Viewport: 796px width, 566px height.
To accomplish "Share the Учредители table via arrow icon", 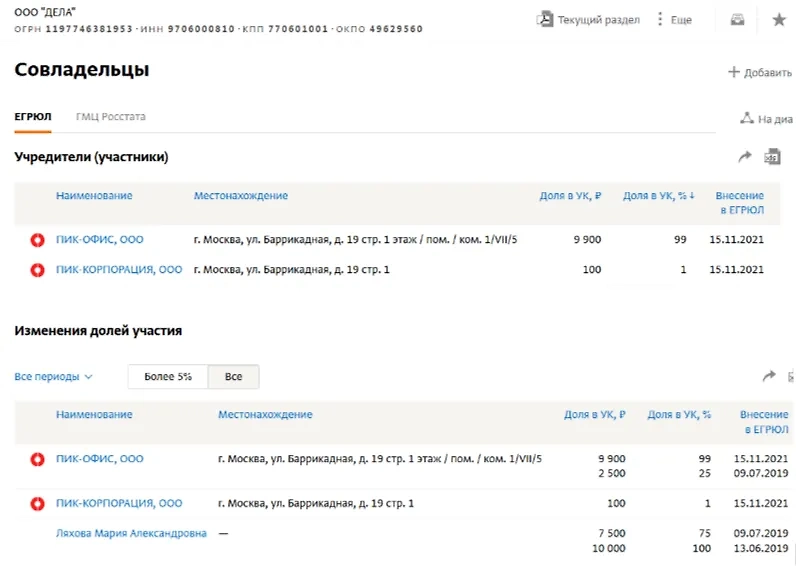I will pos(744,157).
